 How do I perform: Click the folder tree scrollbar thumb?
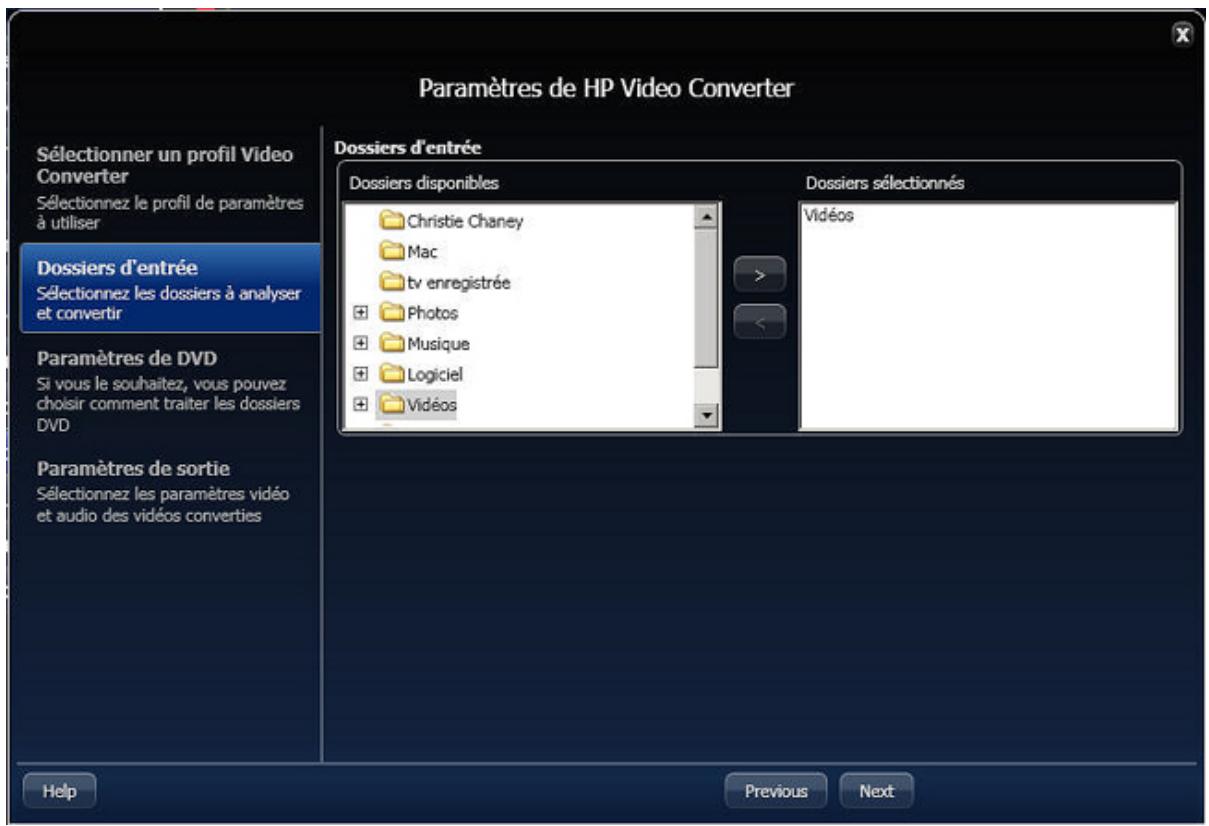tap(707, 297)
